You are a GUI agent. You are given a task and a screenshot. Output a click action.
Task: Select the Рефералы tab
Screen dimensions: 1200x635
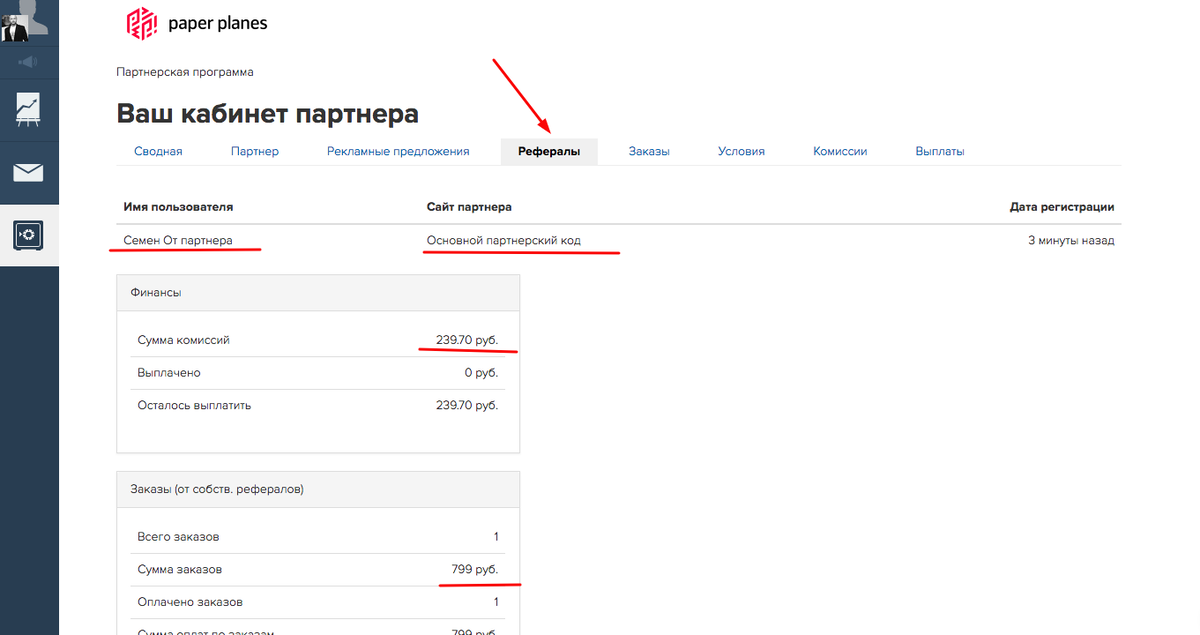549,151
